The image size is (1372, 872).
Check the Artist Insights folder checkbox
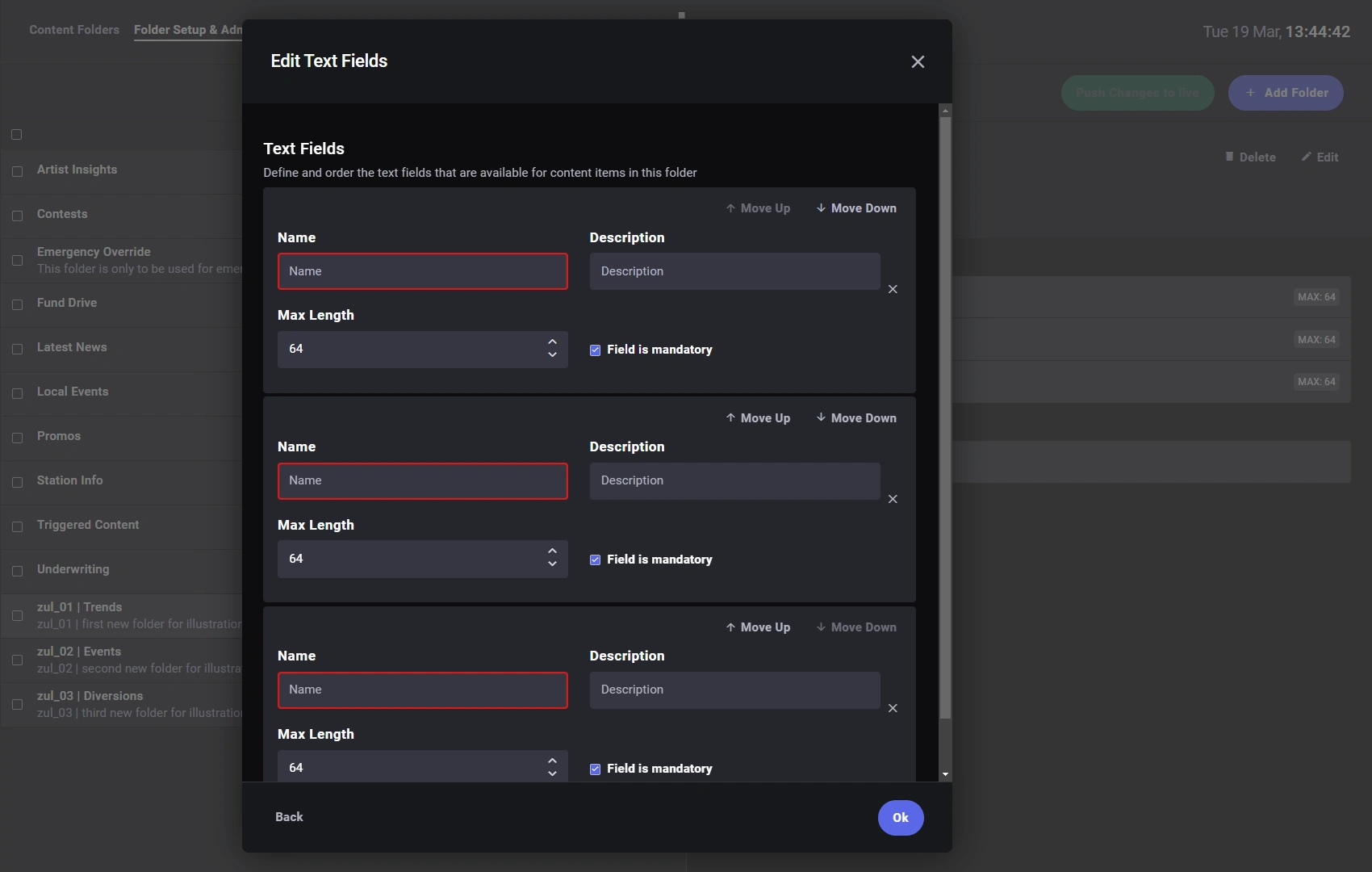(17, 171)
